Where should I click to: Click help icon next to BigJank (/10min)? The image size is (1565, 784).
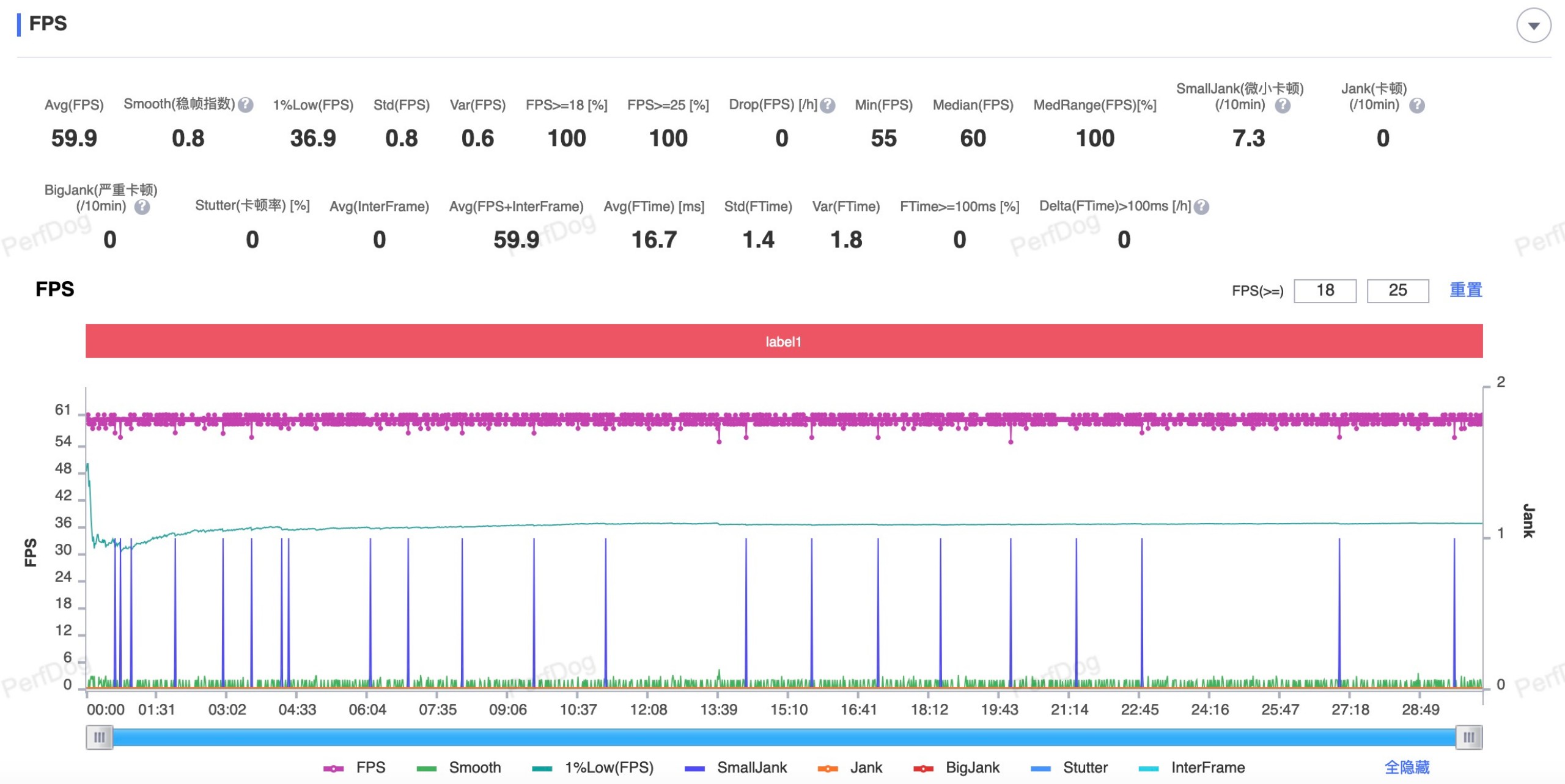tap(142, 207)
